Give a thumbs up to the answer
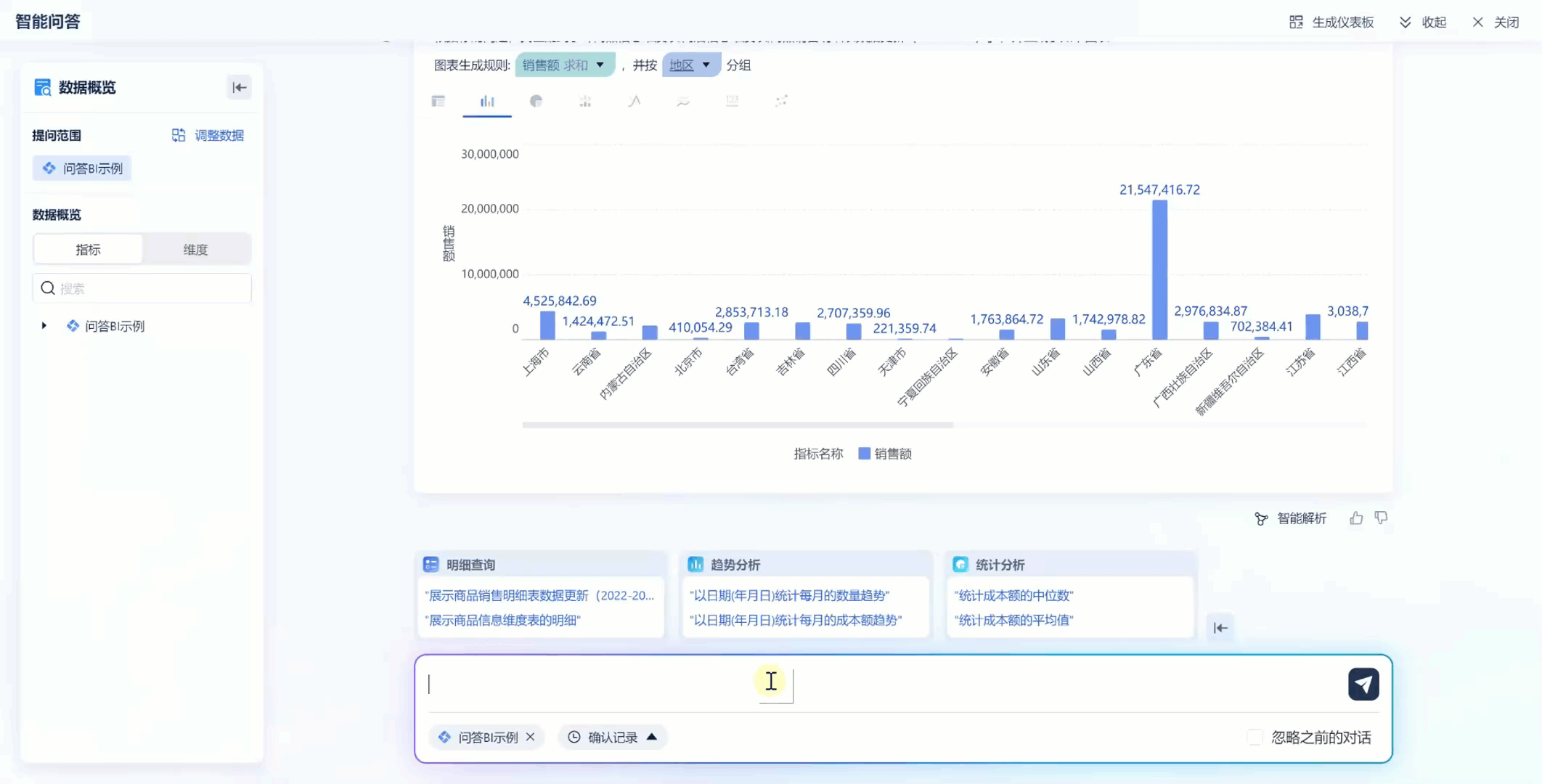The height and width of the screenshot is (784, 1542). coord(1356,518)
